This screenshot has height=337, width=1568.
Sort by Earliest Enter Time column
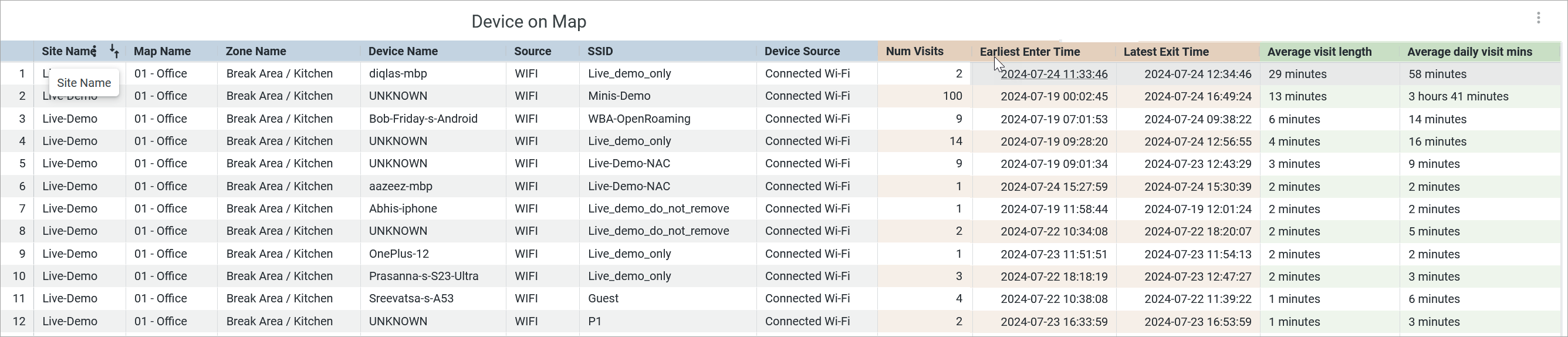tap(1030, 52)
